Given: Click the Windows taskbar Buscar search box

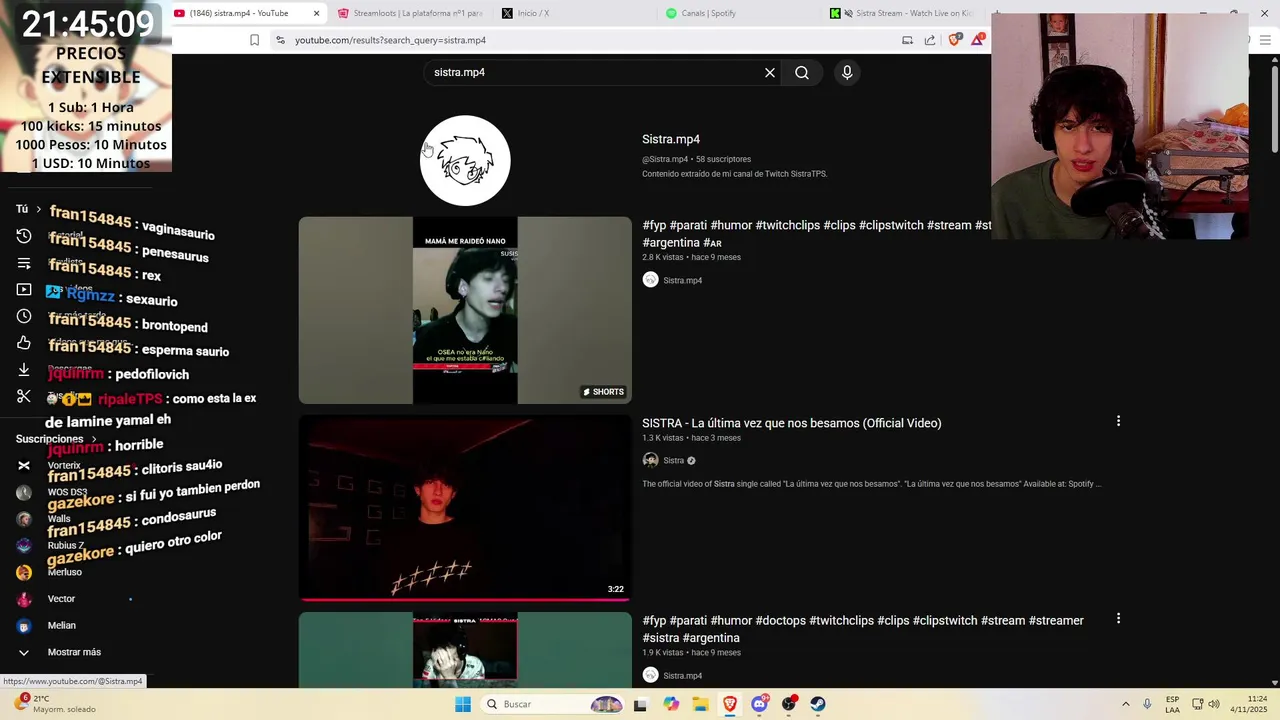Looking at the screenshot, I should [553, 704].
